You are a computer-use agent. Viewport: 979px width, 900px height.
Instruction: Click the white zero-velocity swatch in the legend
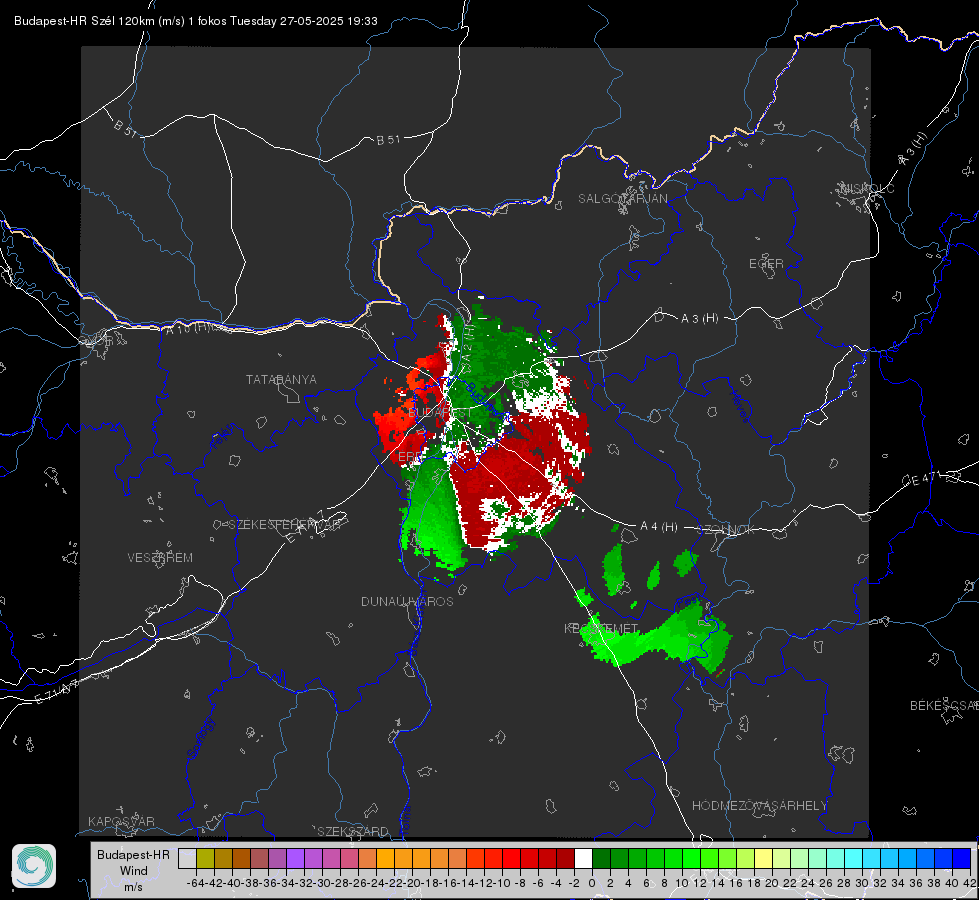(x=583, y=858)
